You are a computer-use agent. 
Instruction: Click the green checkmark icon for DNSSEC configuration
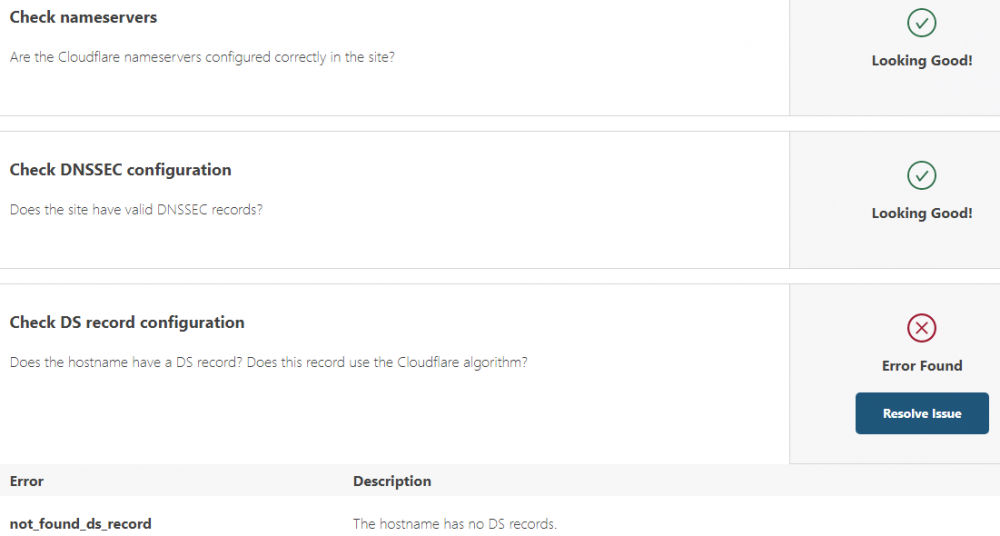(922, 175)
